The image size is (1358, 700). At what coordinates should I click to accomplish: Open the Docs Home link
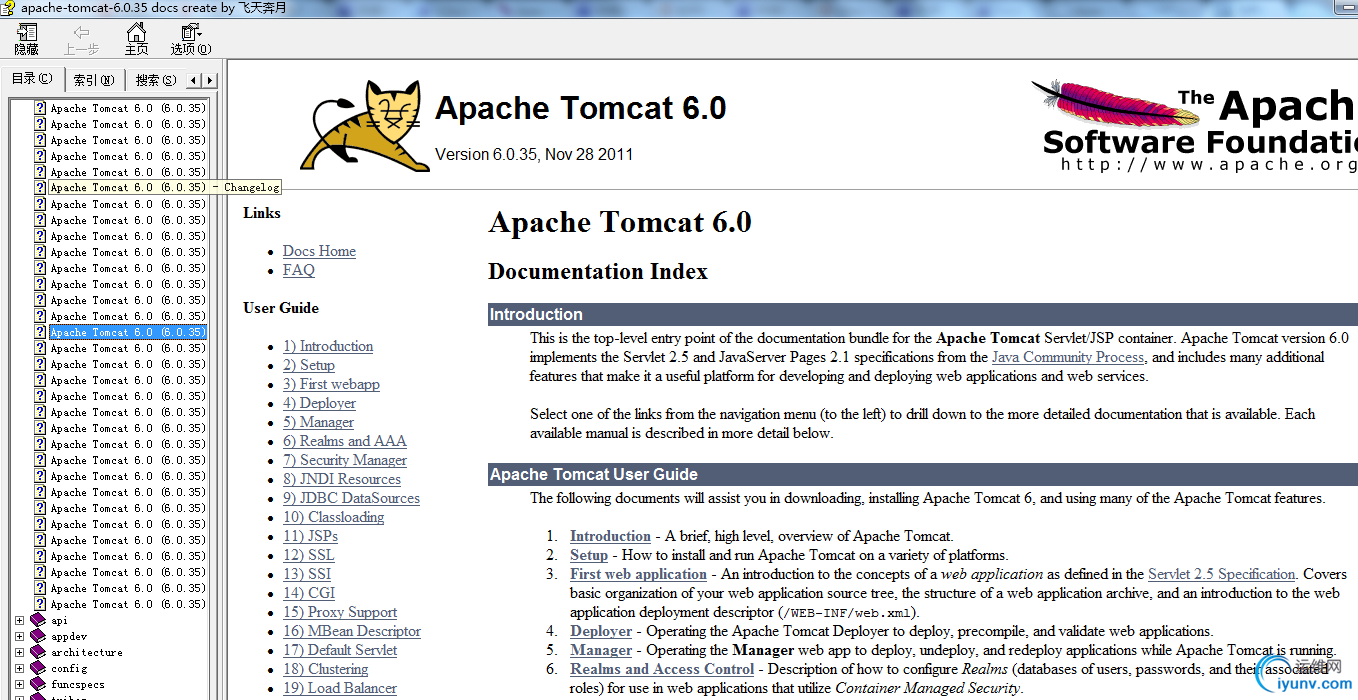(319, 251)
